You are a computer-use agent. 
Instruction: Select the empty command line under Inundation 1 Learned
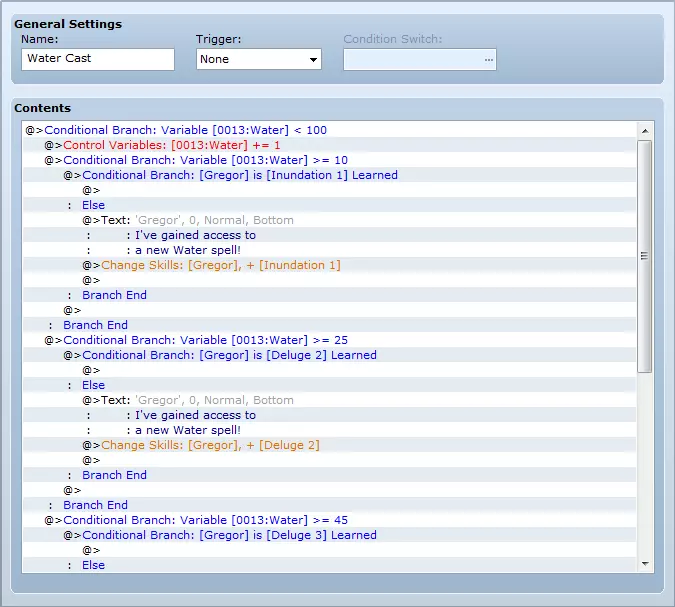pos(330,190)
